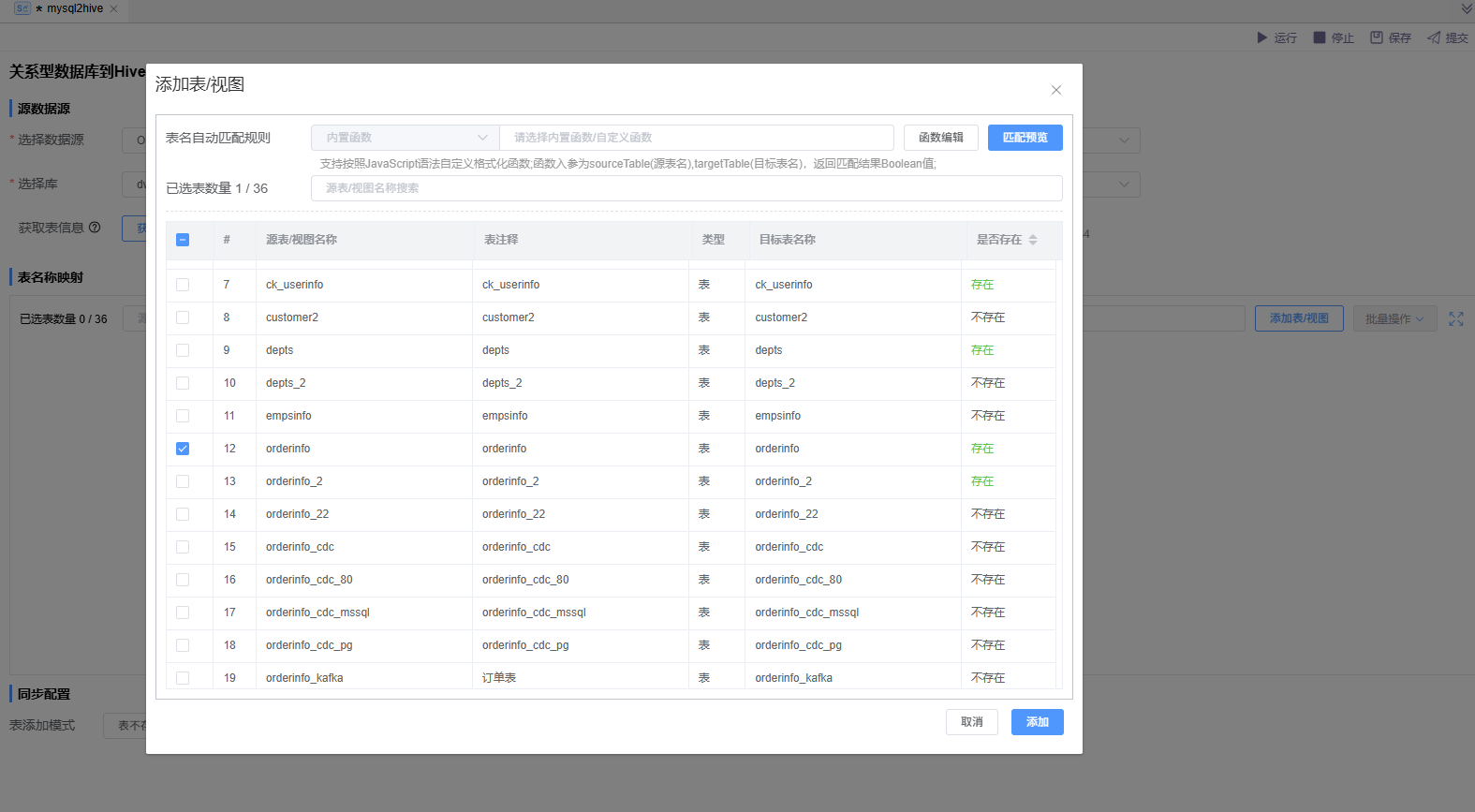Viewport: 1475px width, 812px height.
Task: Close the Add Table/View dialog with X
Action: coord(1056,90)
